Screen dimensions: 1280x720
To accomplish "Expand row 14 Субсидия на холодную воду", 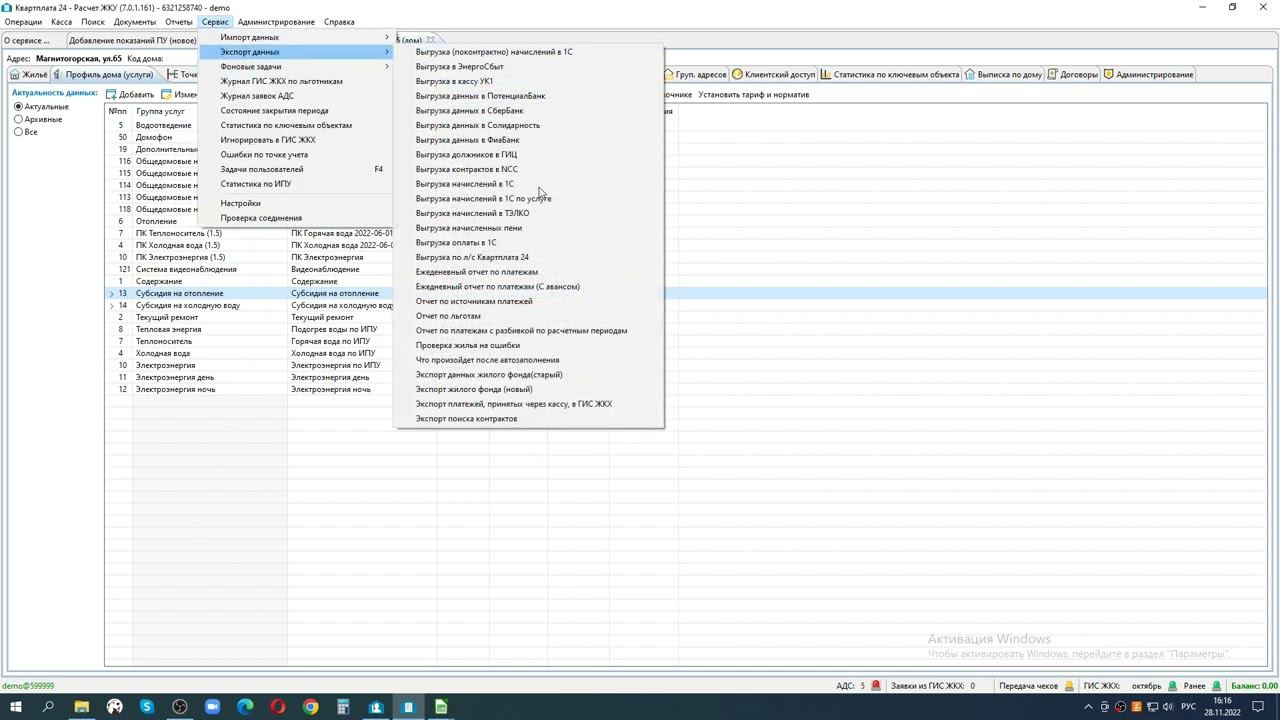I will click(x=112, y=305).
